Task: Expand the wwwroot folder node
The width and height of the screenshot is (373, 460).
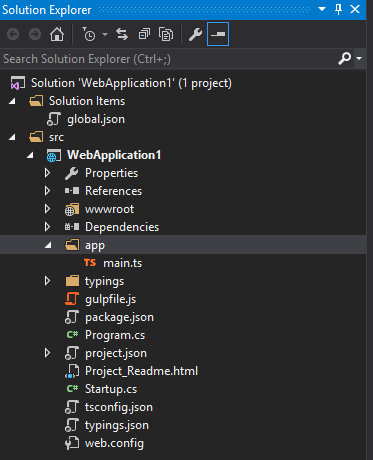Action: [x=47, y=209]
